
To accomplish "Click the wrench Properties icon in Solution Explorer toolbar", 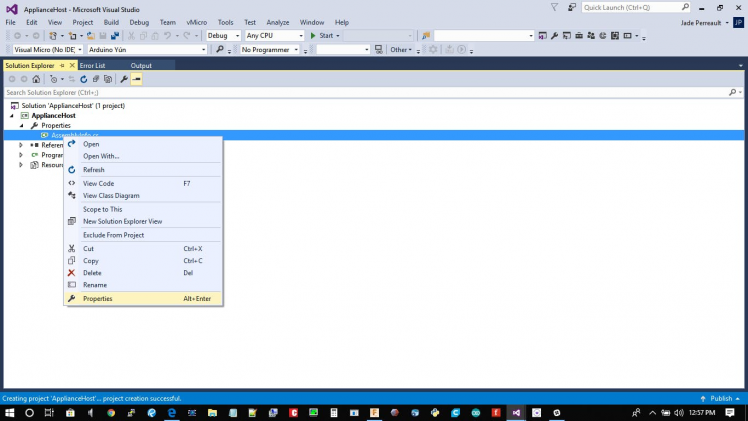I will (x=124, y=79).
